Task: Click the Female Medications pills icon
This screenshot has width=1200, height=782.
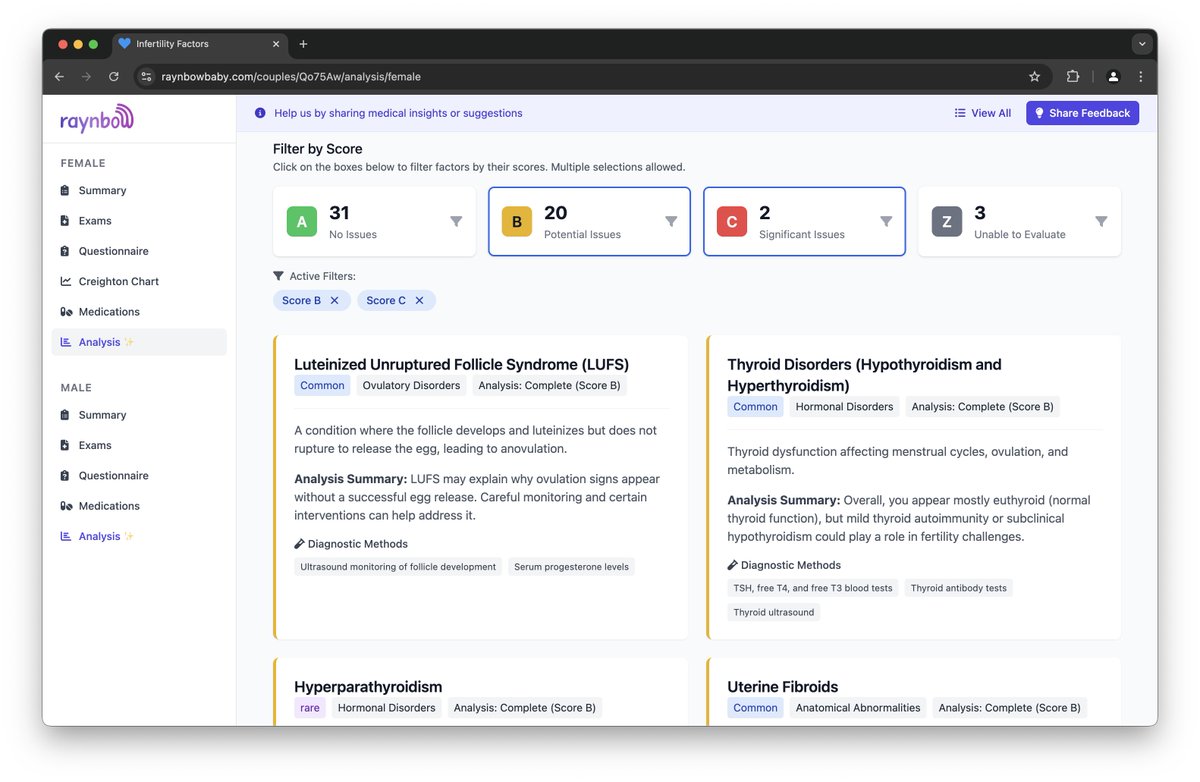Action: click(66, 312)
